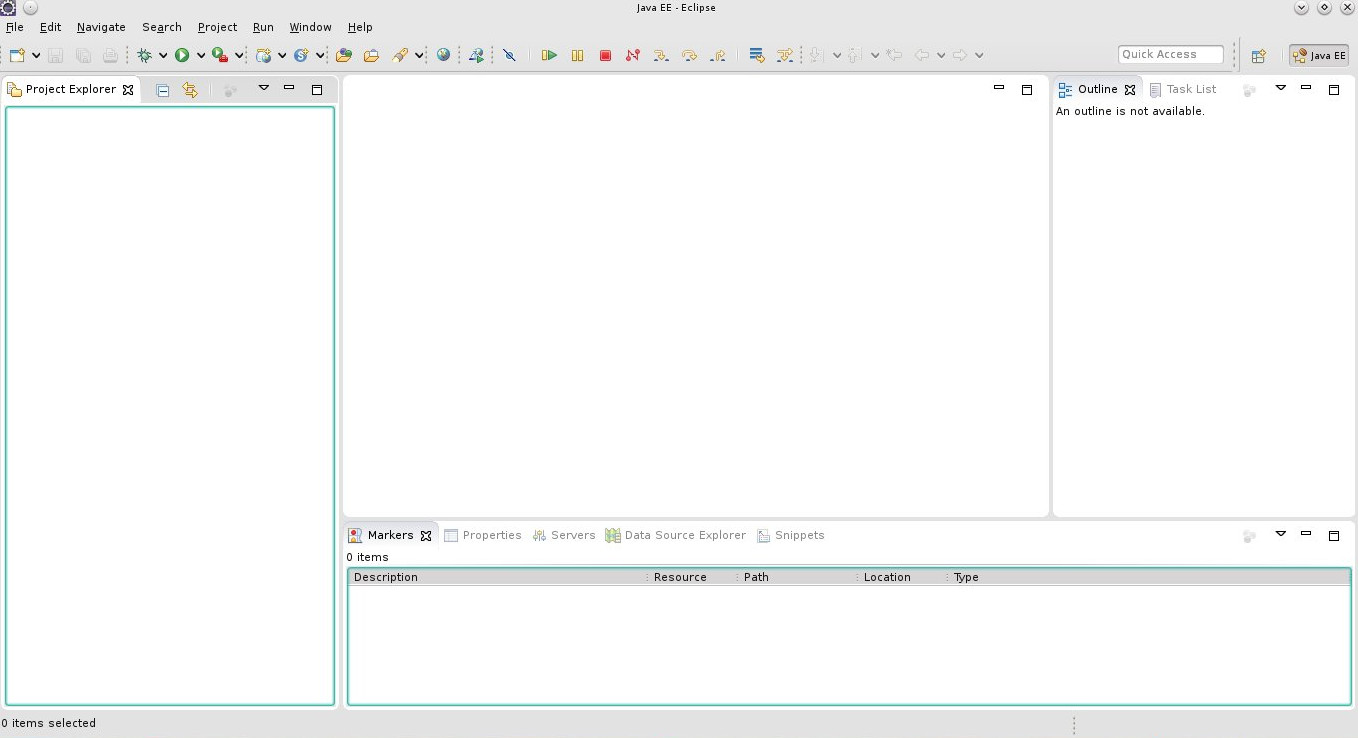Viewport: 1358px width, 738px height.
Task: Click the Resource column header
Action: click(x=692, y=577)
